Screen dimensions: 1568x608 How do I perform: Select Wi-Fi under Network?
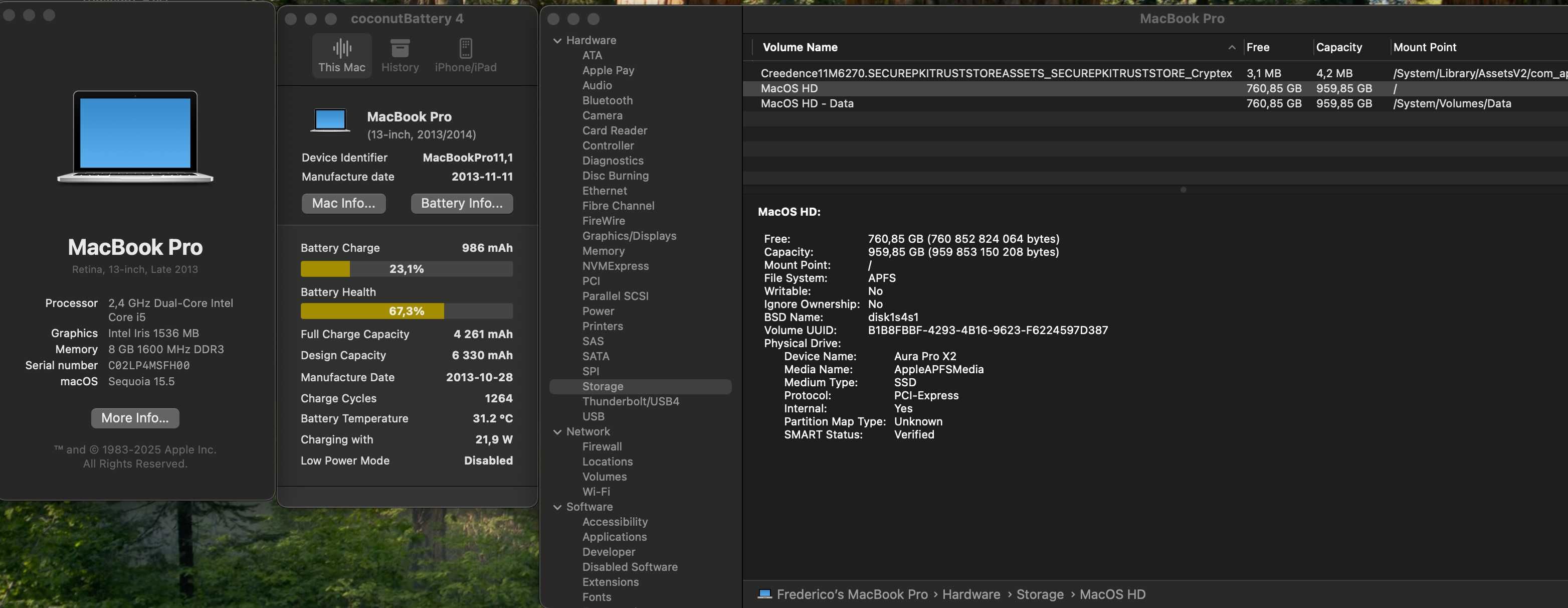(596, 492)
